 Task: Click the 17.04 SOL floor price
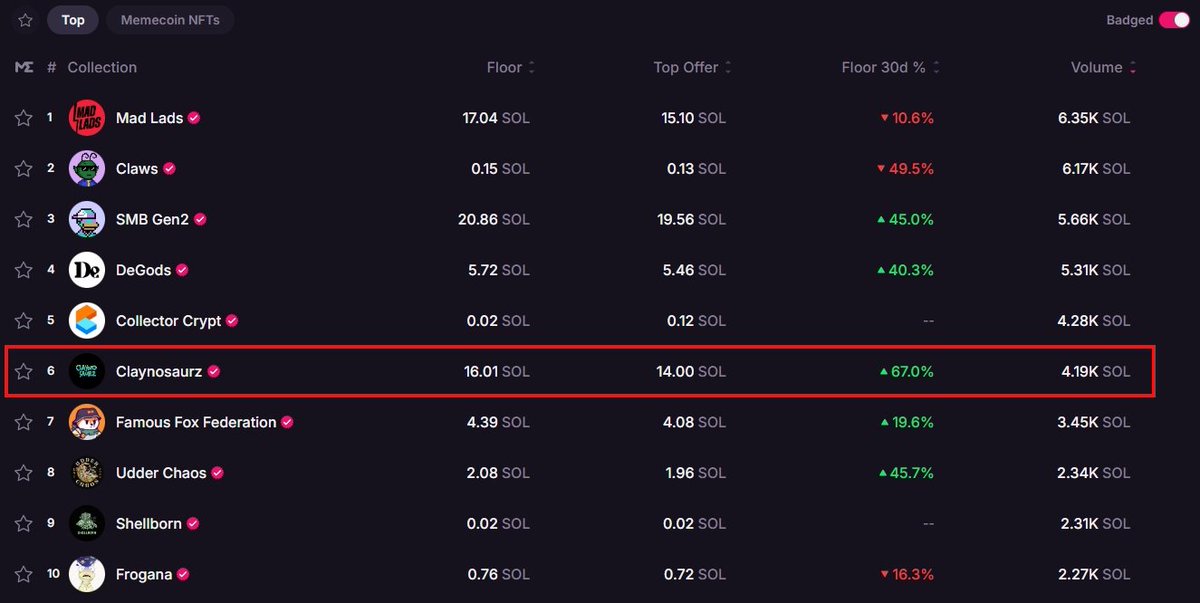tap(496, 118)
